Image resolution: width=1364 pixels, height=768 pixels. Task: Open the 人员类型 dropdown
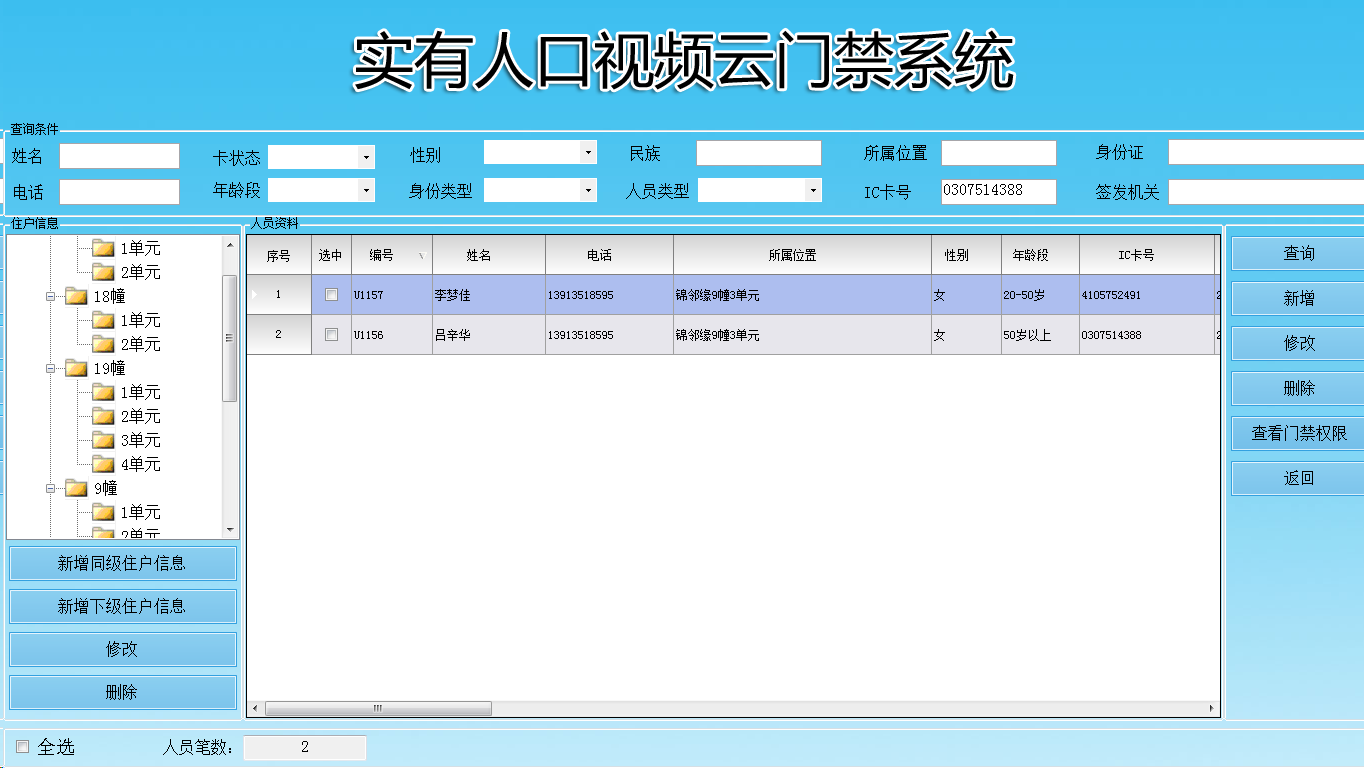tap(814, 190)
